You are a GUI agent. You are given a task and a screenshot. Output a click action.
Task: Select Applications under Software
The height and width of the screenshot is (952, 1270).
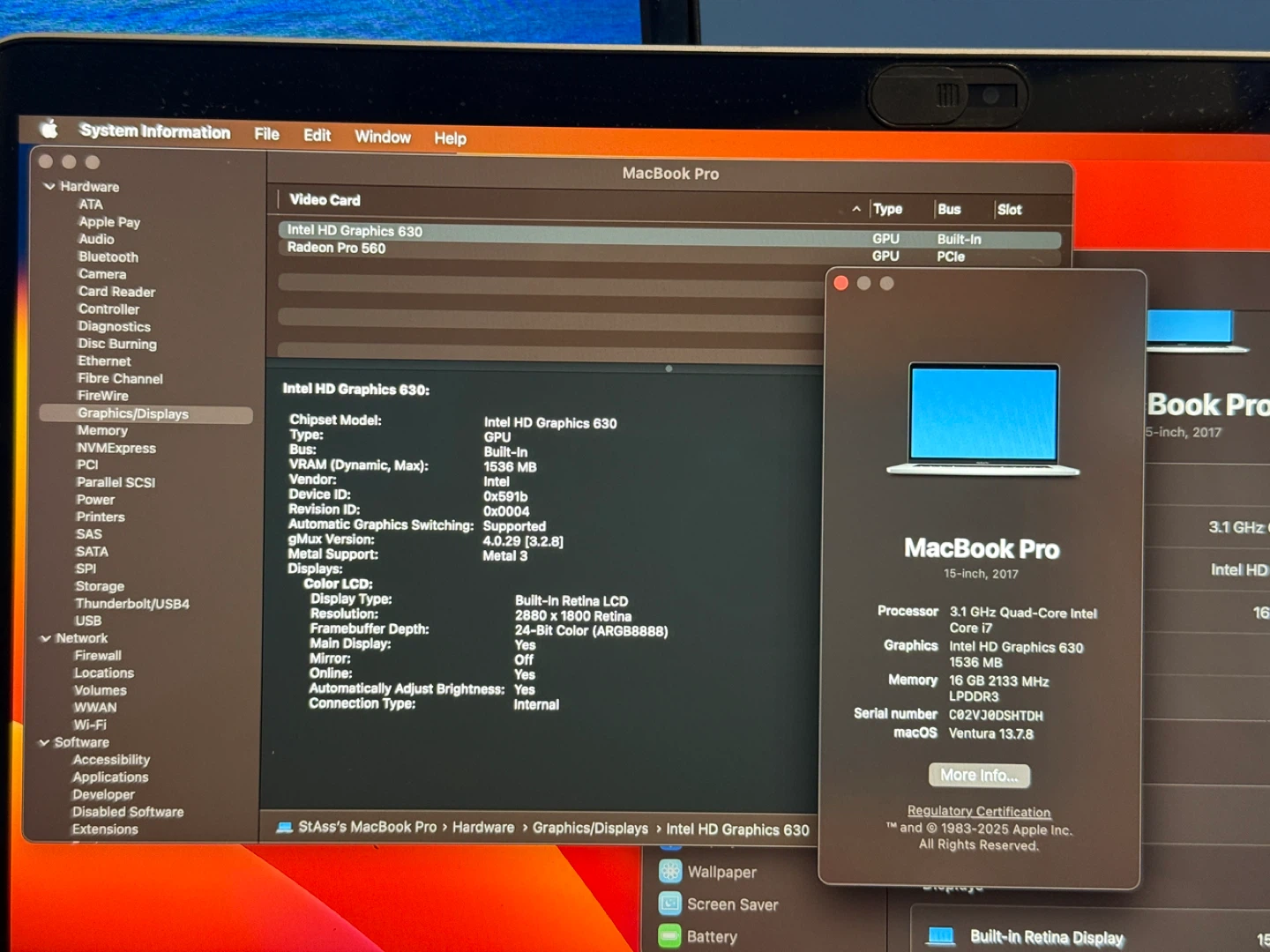[x=110, y=777]
